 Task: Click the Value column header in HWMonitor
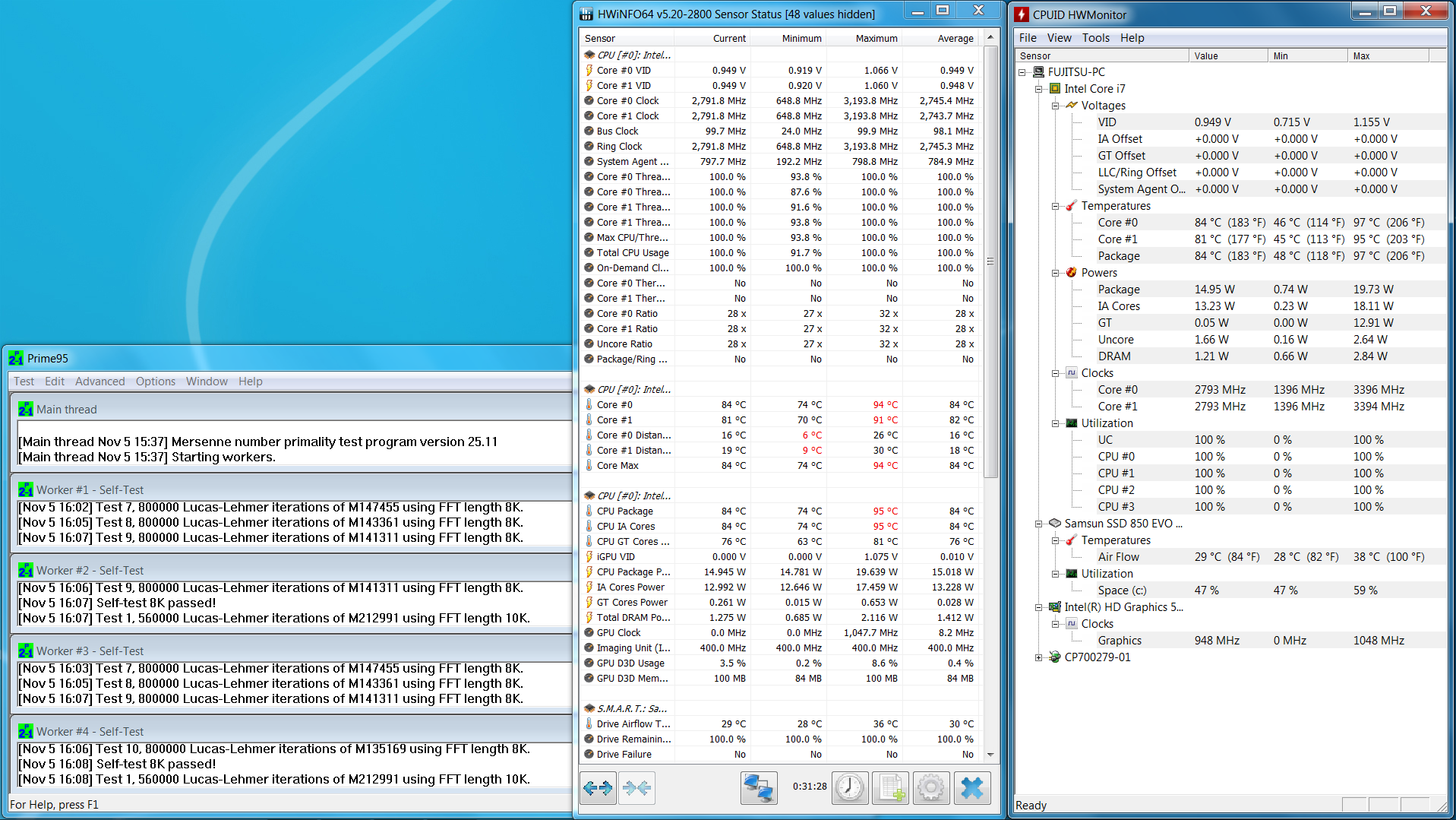tap(1228, 56)
